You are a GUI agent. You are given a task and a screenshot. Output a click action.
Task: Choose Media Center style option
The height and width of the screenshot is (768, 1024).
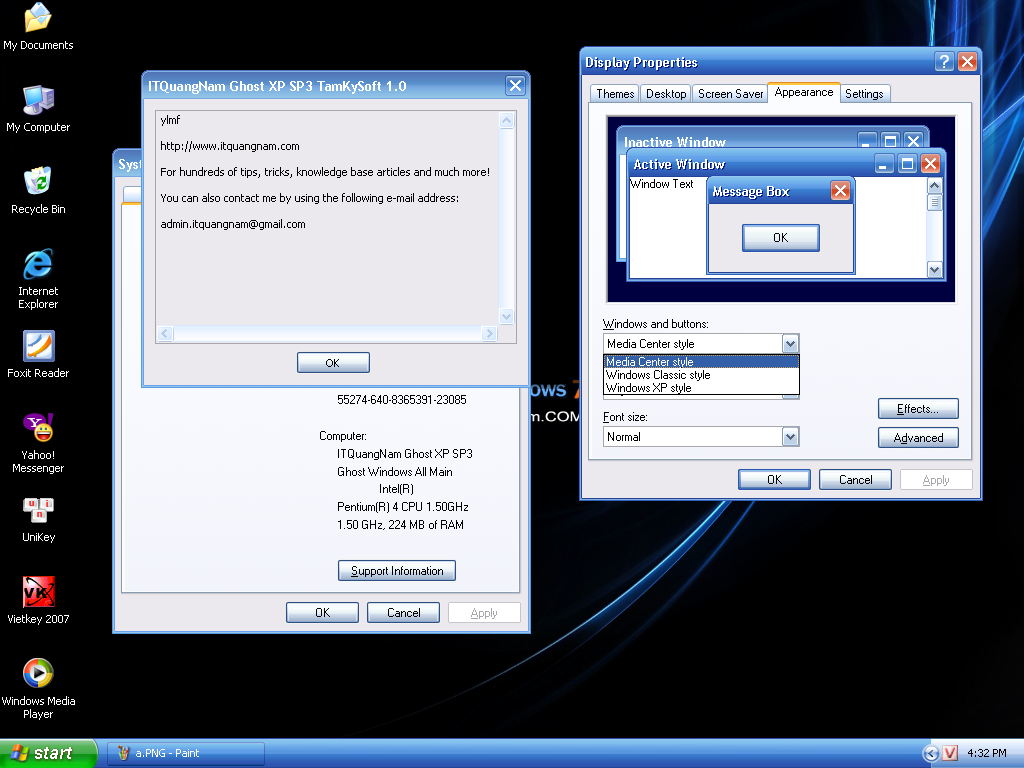point(701,362)
